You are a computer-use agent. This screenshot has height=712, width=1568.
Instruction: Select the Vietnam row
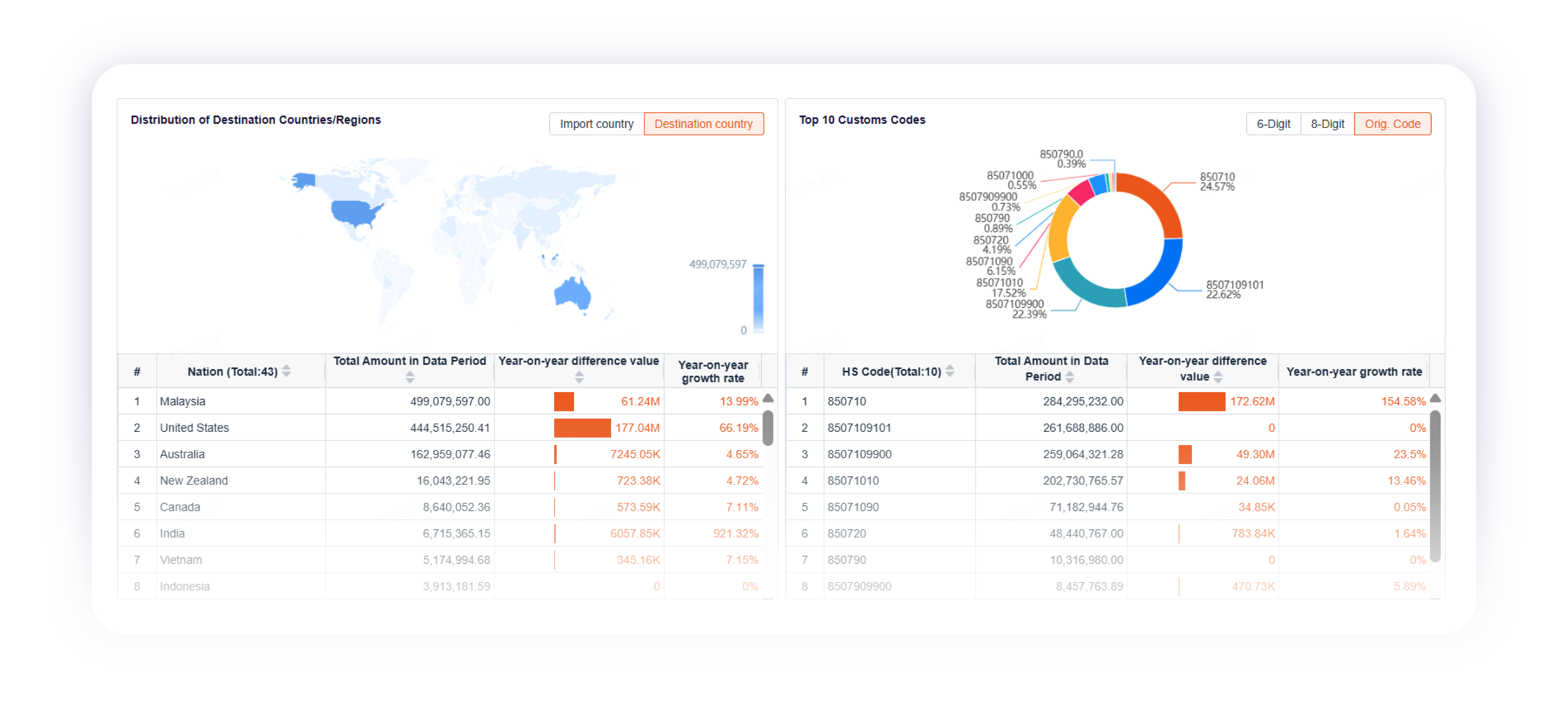click(440, 560)
